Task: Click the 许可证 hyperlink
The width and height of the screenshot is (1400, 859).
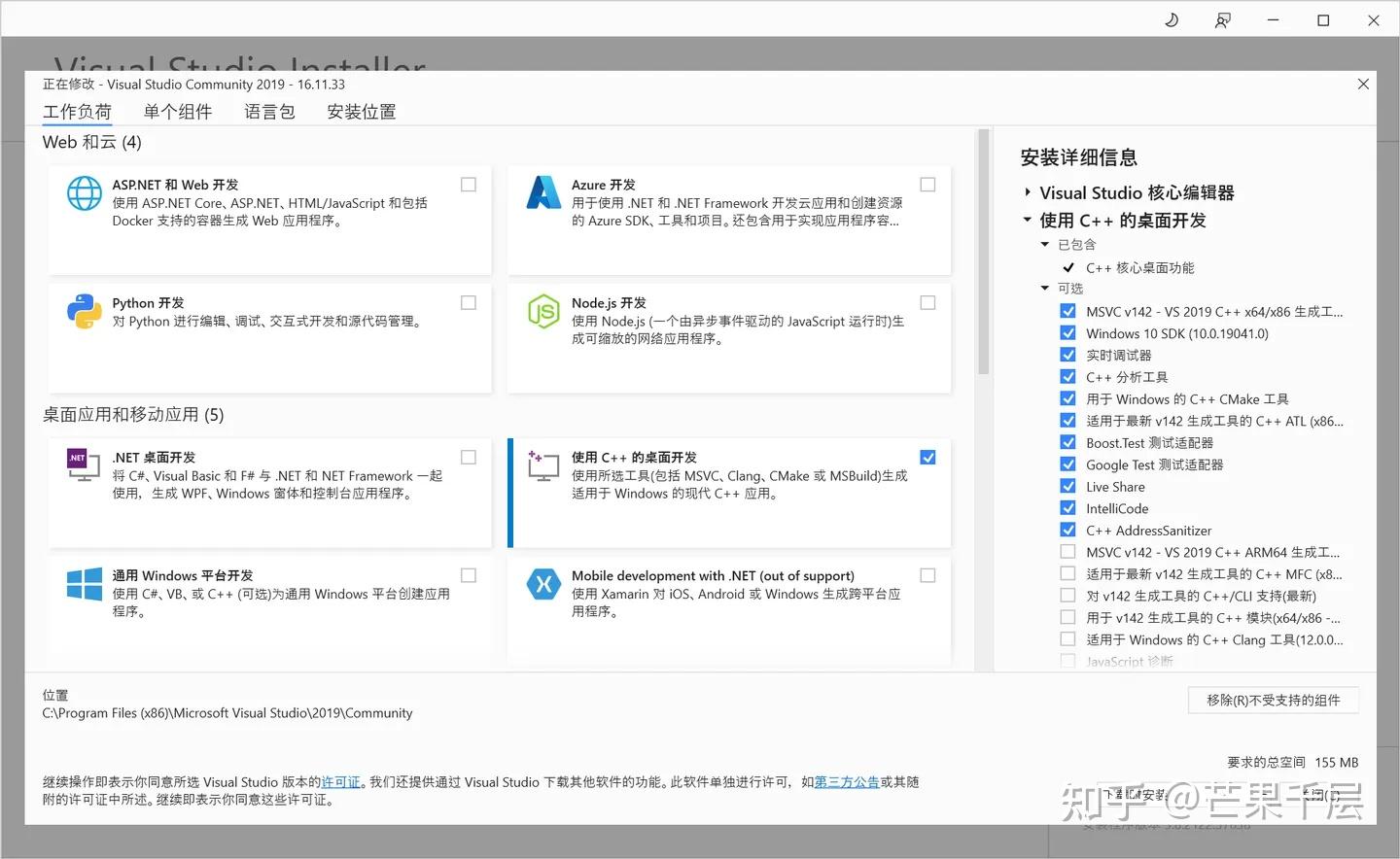Action: [340, 781]
